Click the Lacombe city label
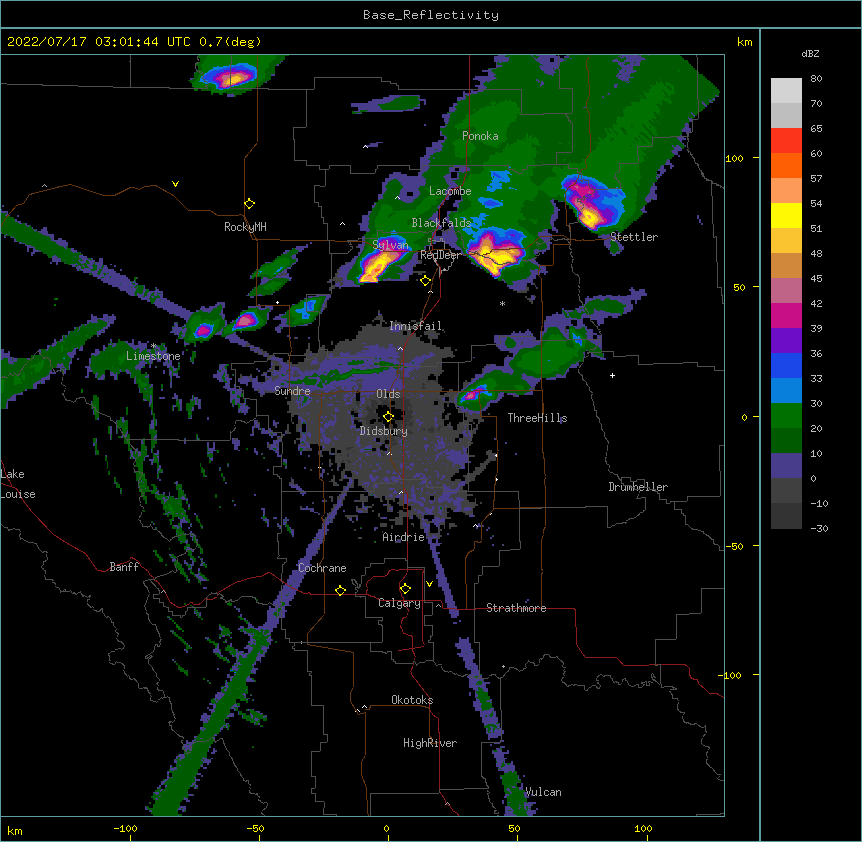Viewport: 862px width, 842px height. (x=450, y=191)
